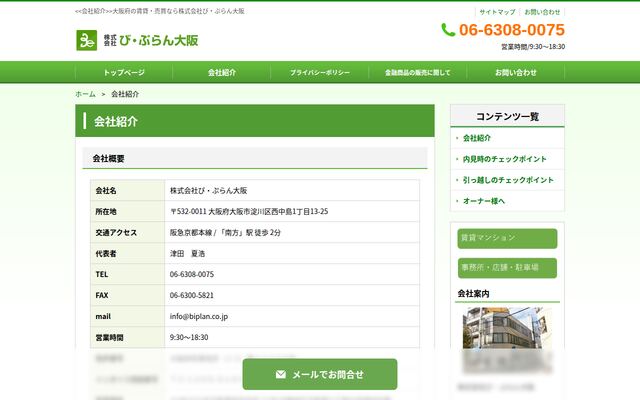
Task: Open オーナー様へ sidebar link
Action: pos(484,201)
